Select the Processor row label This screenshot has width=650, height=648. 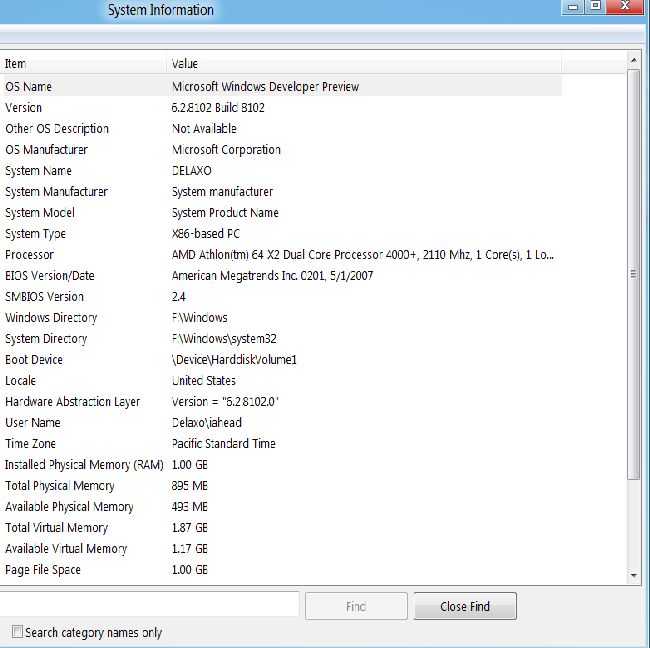click(x=29, y=255)
